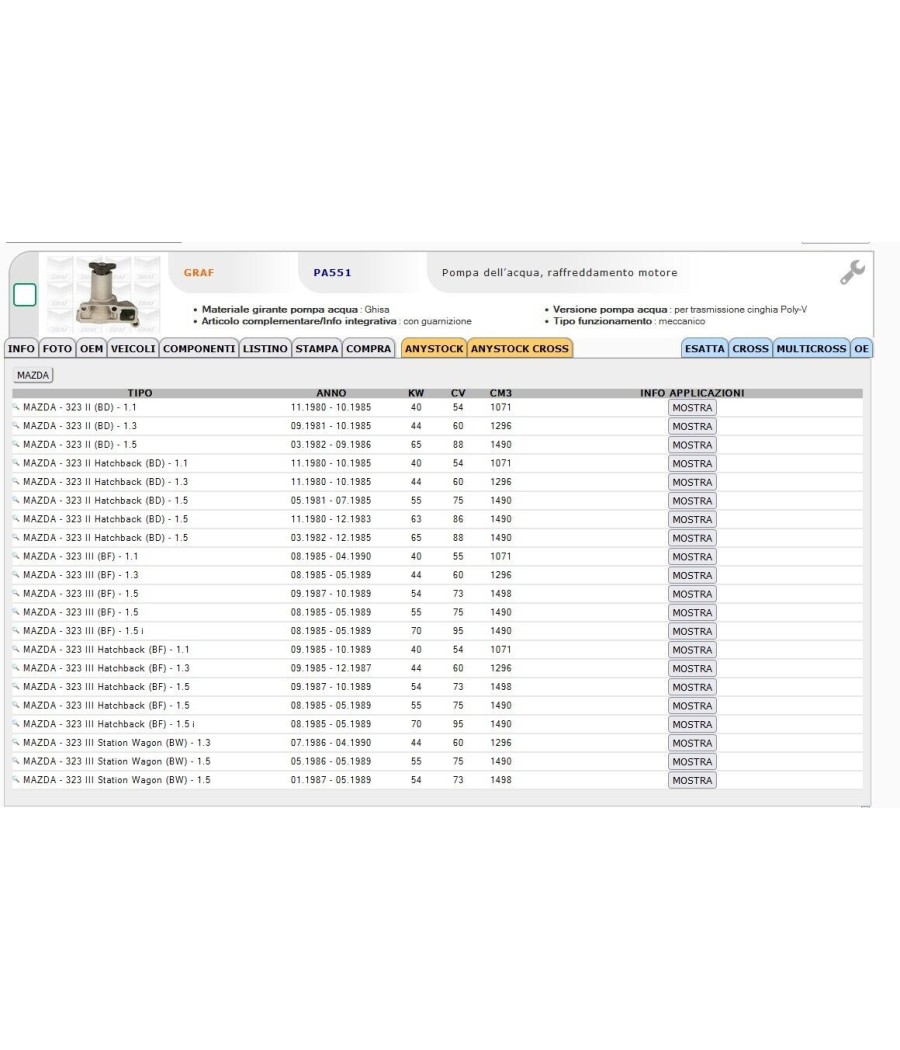Click magnifier icon beside 323 III (BF) 1.5 i
900x1050 pixels.
[16, 630]
